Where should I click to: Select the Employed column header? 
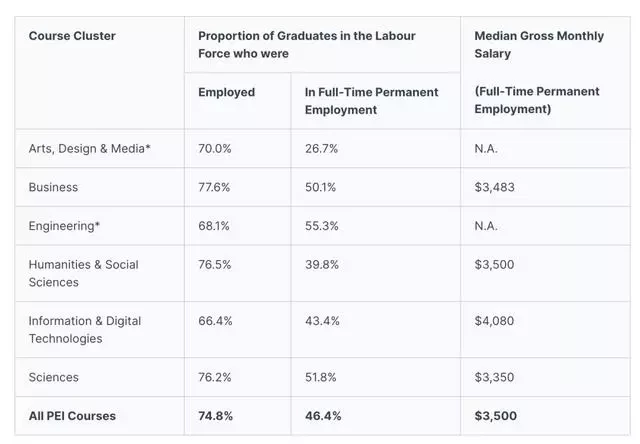(x=227, y=92)
